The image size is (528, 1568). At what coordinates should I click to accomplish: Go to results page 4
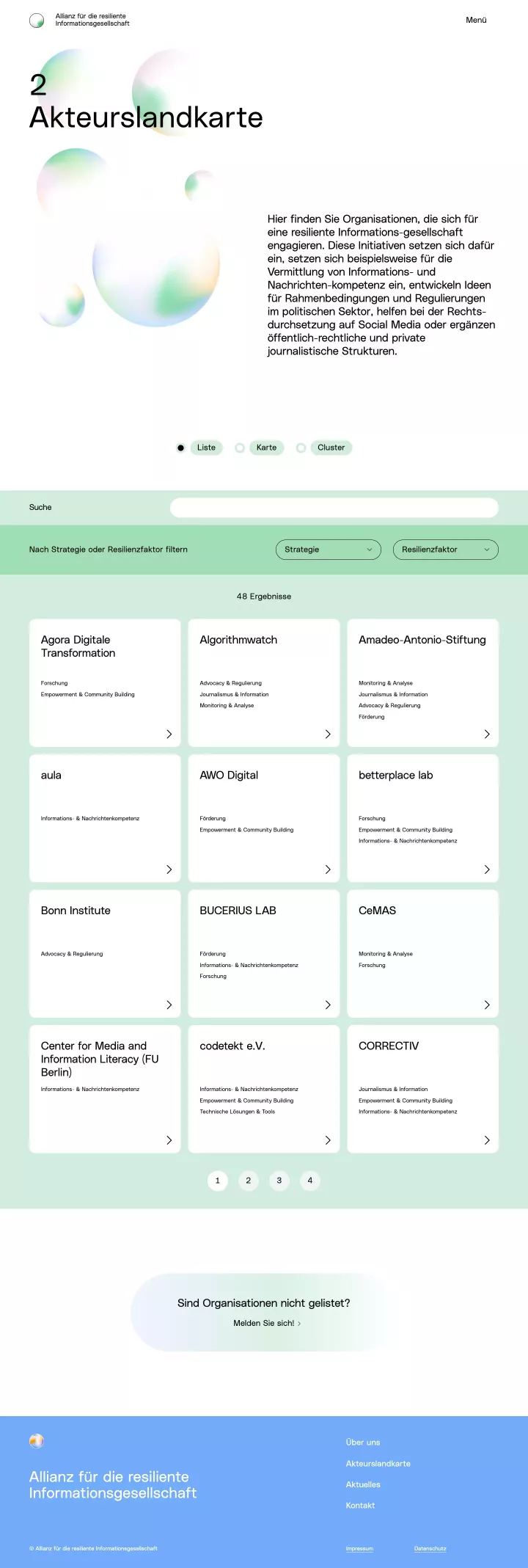pyautogui.click(x=310, y=1181)
